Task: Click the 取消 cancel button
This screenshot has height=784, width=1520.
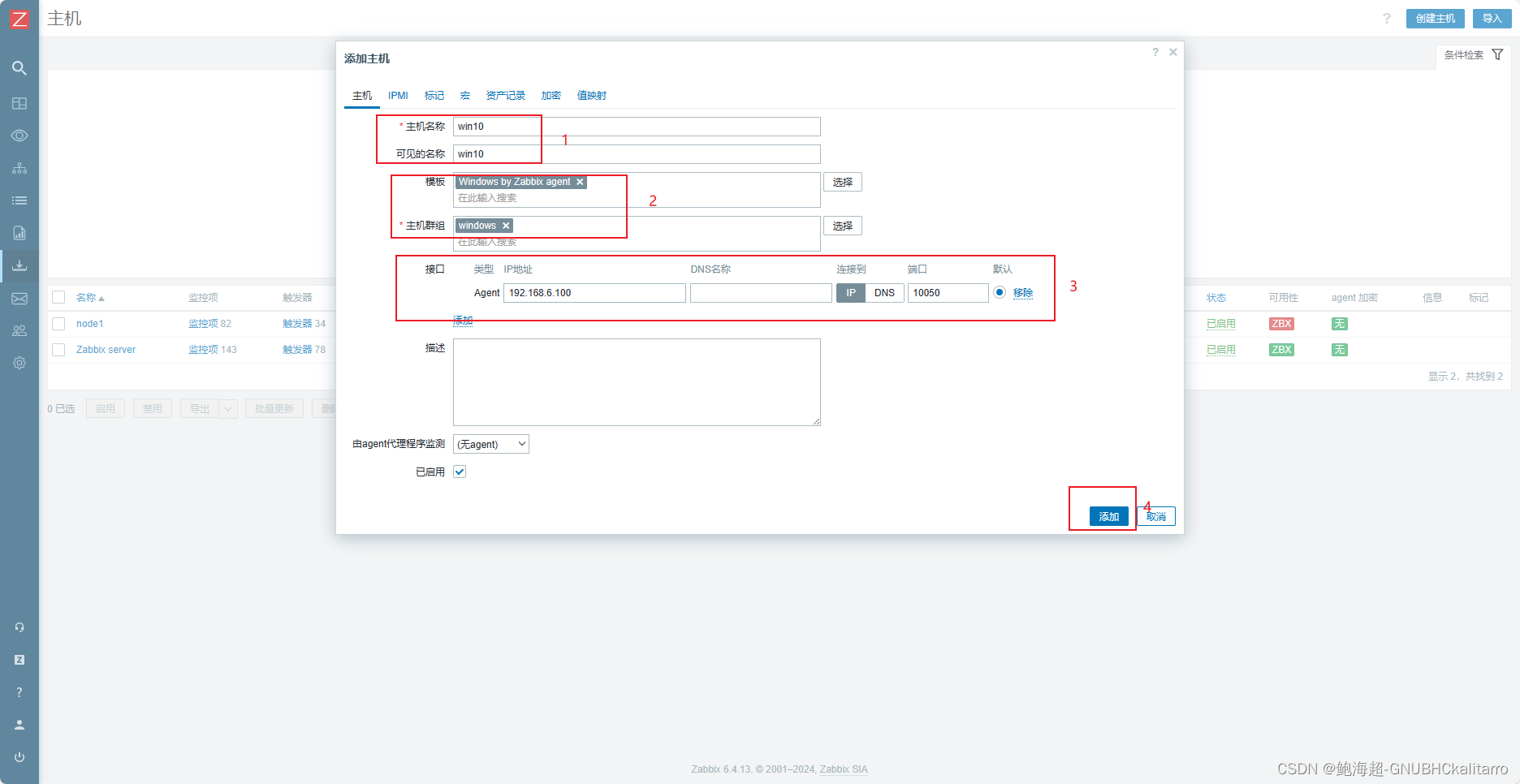Action: (x=1156, y=516)
